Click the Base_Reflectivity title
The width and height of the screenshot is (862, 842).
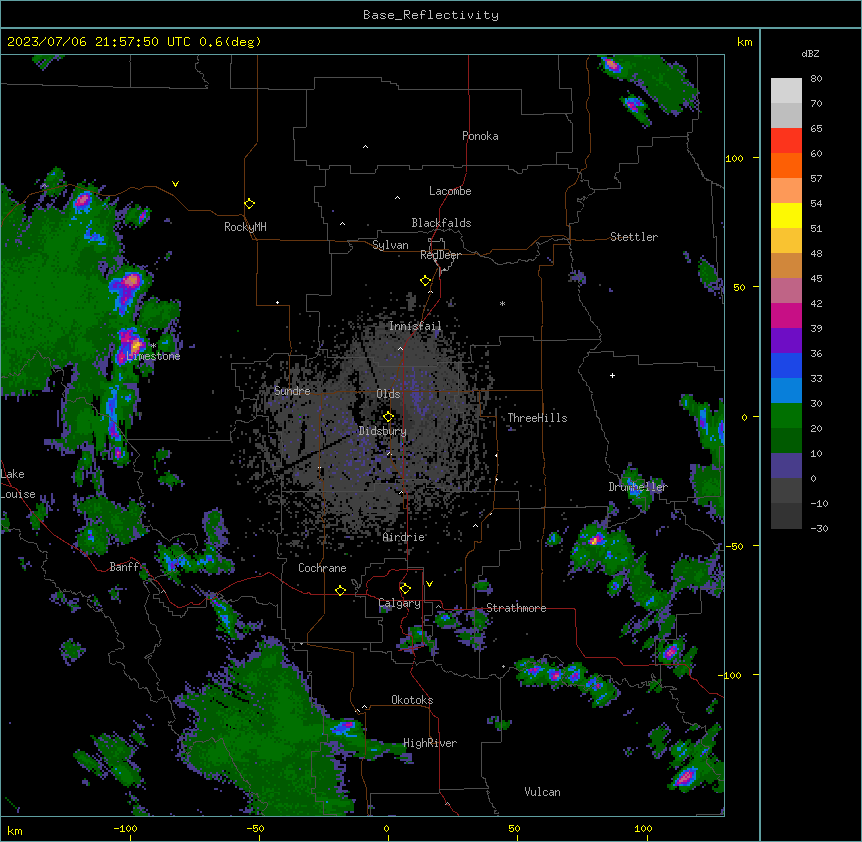point(431,15)
